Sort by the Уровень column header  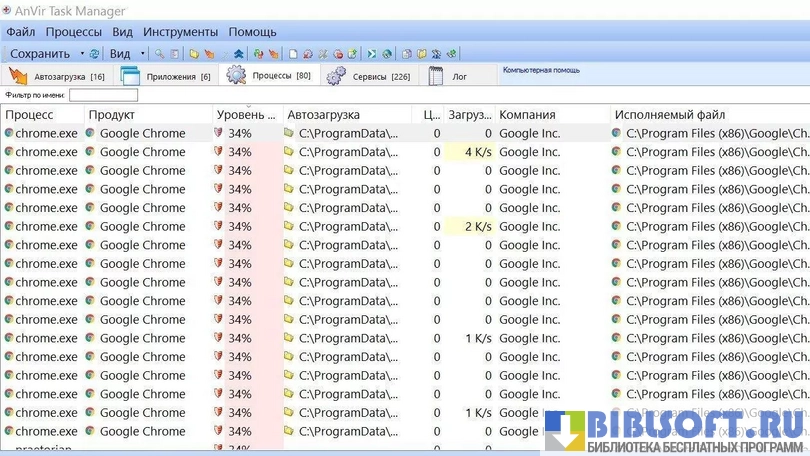point(247,115)
